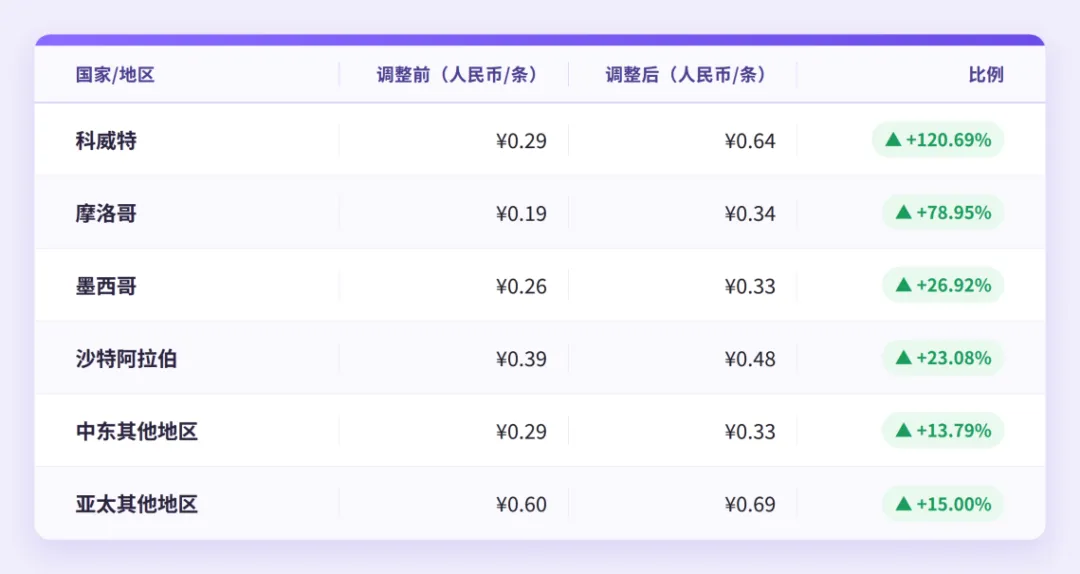
Task: Click the 墨西哥 row label
Action: click(x=106, y=286)
